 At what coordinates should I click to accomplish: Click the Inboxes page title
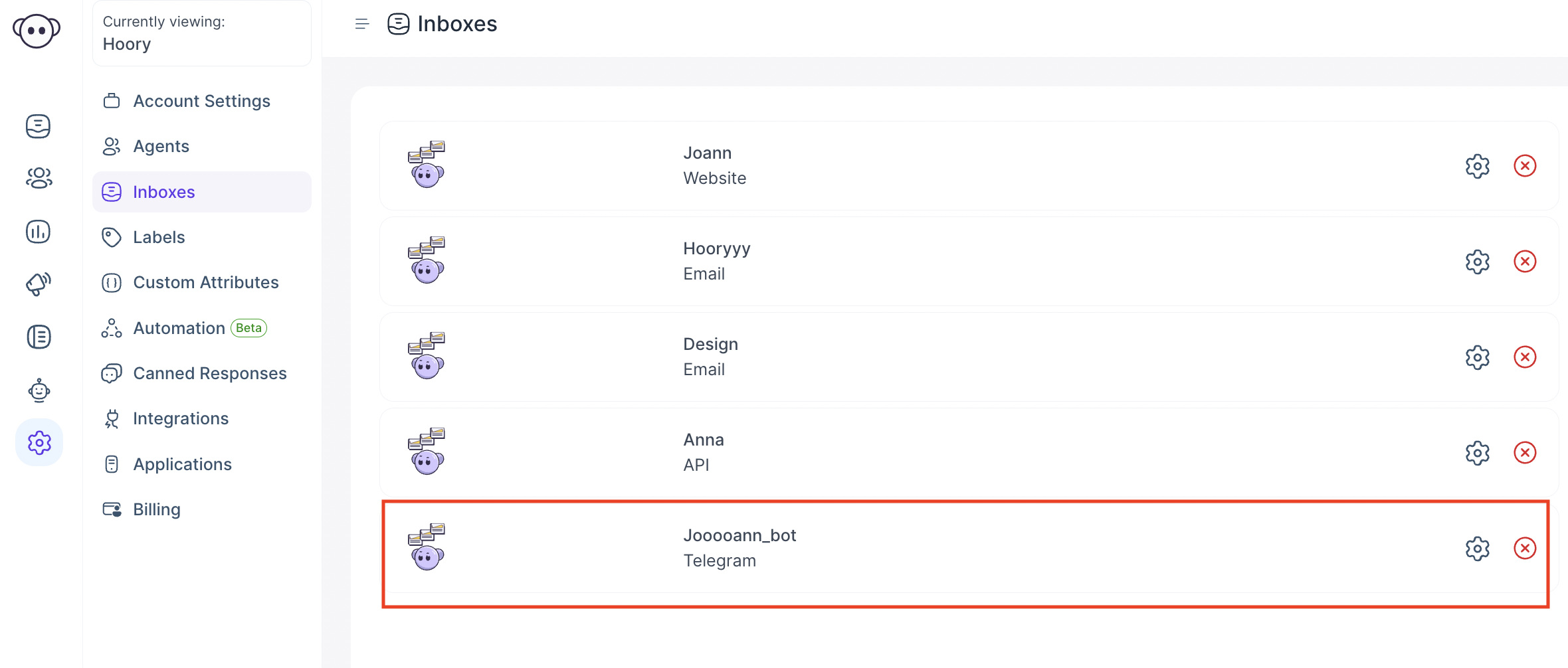pos(457,24)
